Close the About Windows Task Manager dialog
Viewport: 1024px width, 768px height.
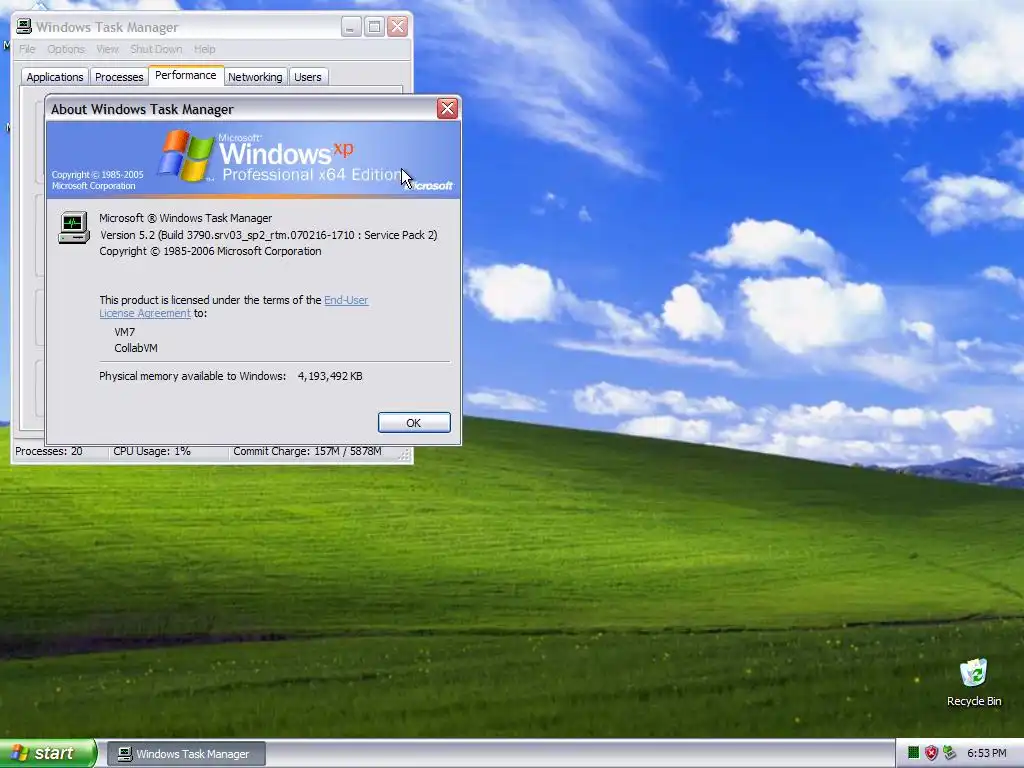click(x=447, y=108)
